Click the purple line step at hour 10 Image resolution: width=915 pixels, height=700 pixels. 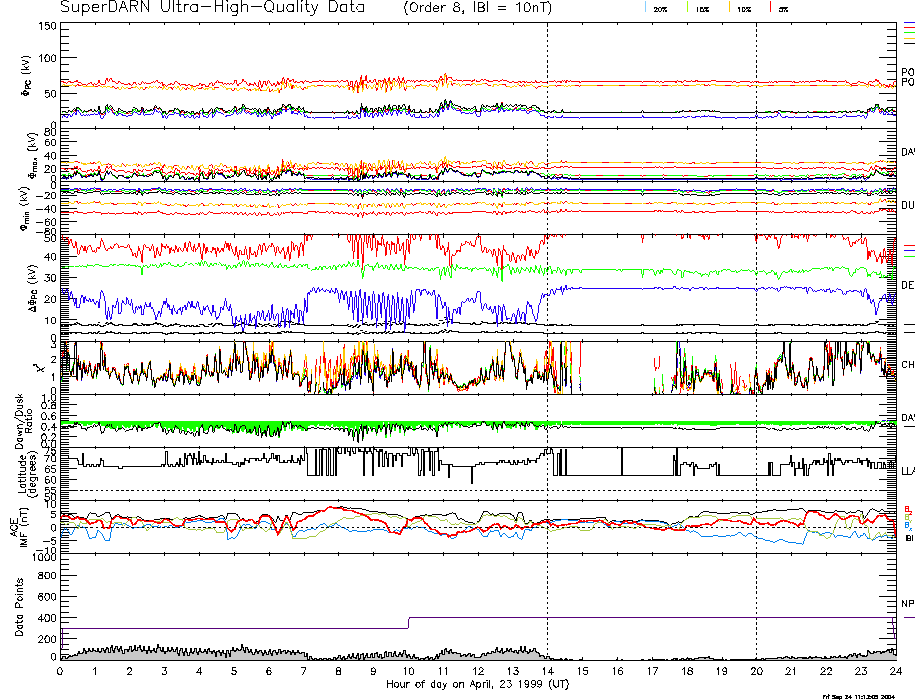click(x=408, y=623)
